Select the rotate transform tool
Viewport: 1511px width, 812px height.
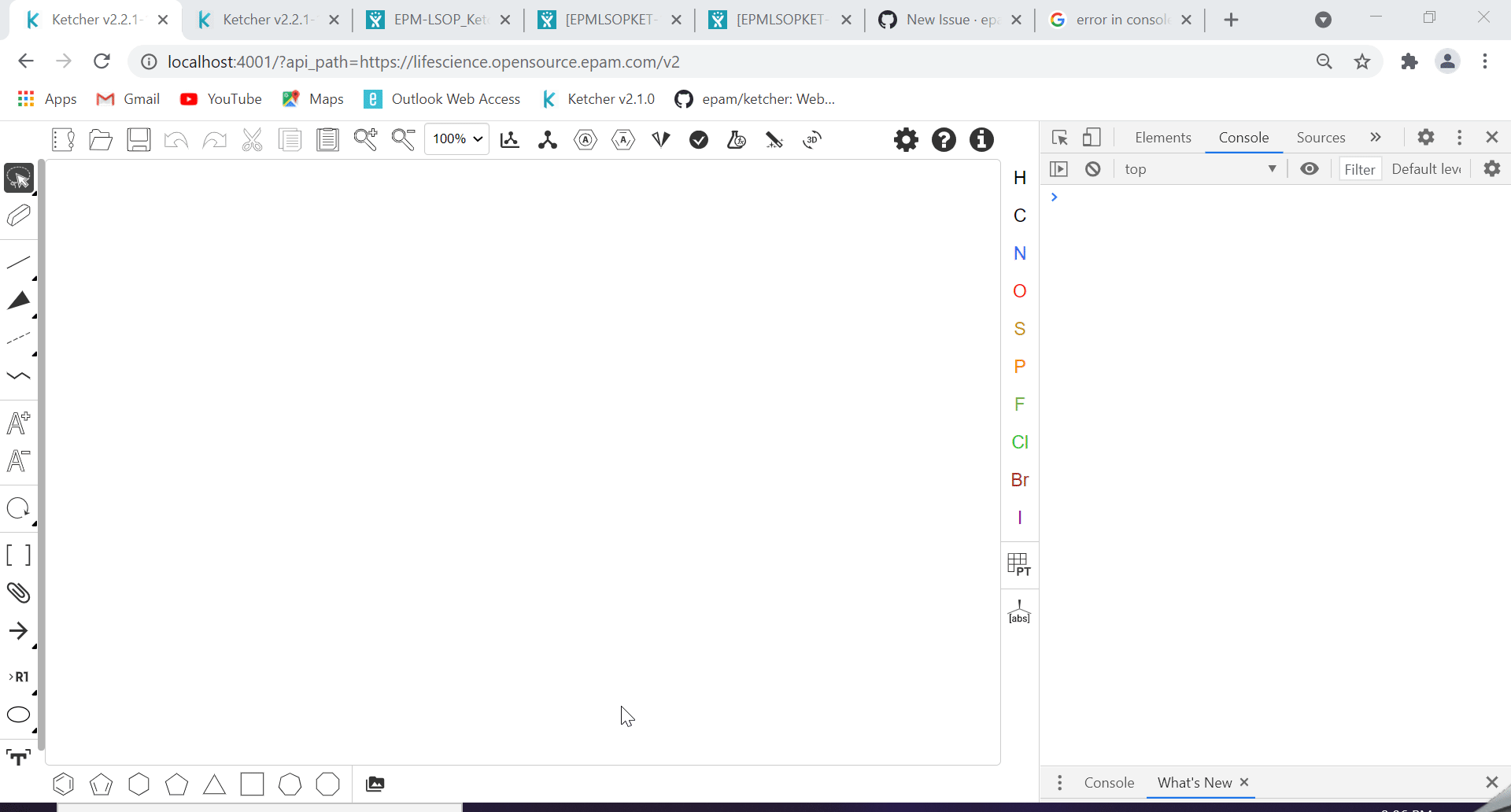click(x=19, y=508)
